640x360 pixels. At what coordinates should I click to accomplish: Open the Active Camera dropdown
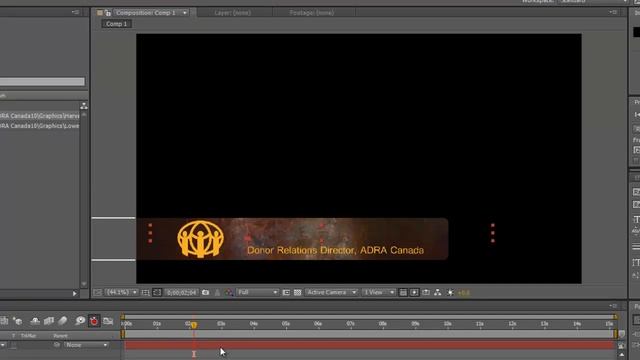tap(331, 292)
